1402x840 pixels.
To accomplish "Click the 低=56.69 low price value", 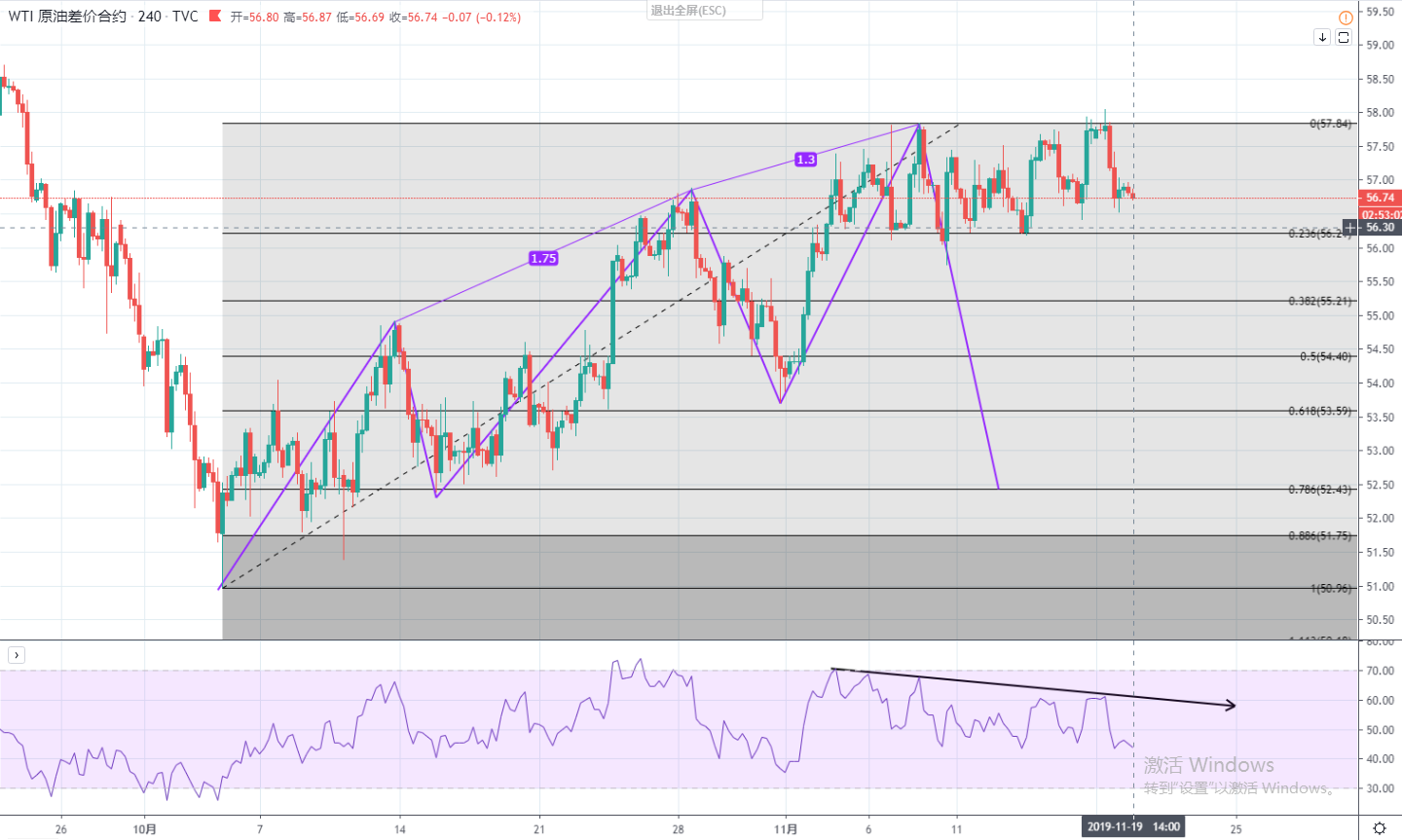I will click(360, 18).
